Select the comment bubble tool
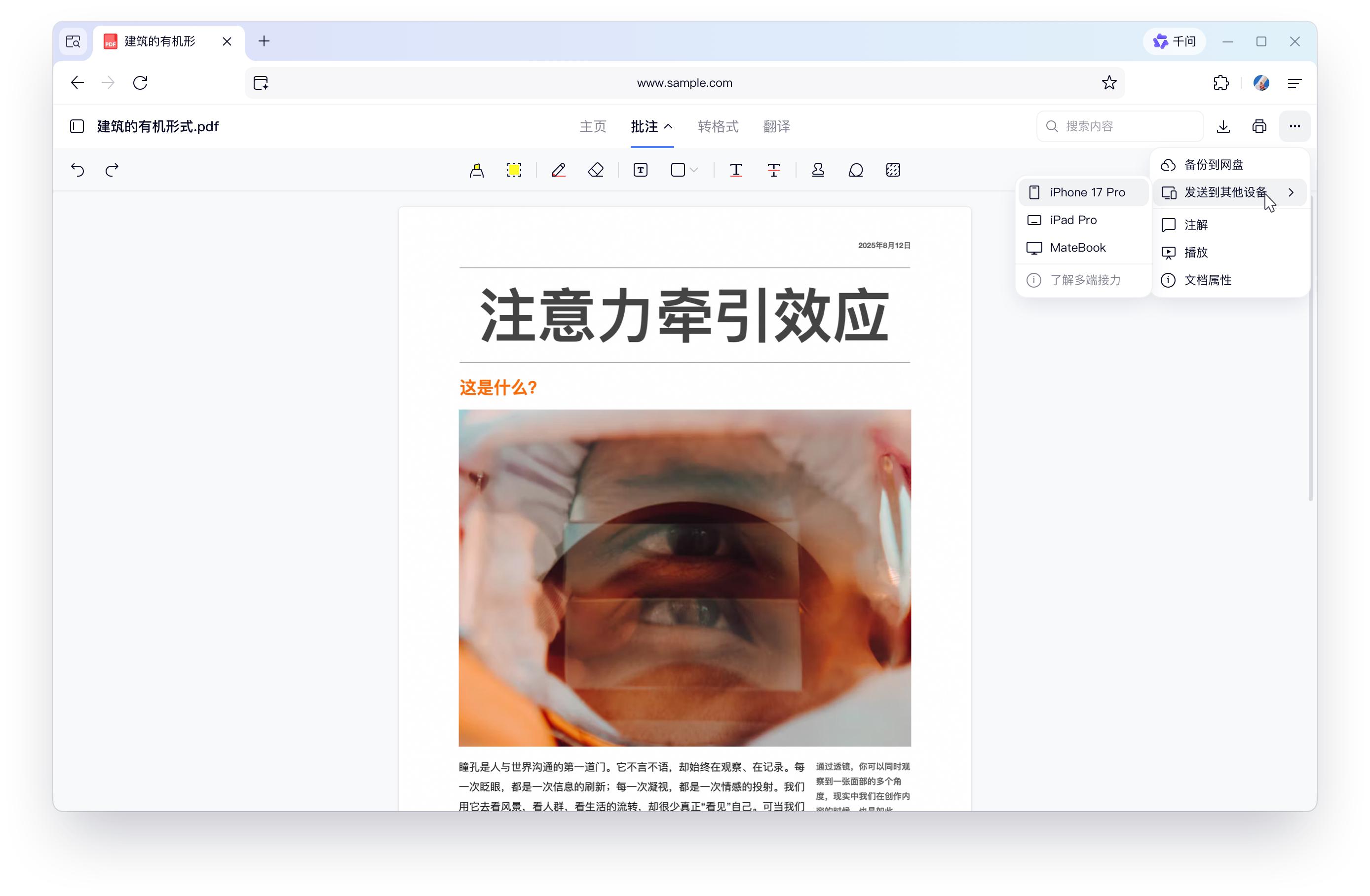The width and height of the screenshot is (1370, 896). pos(856,170)
